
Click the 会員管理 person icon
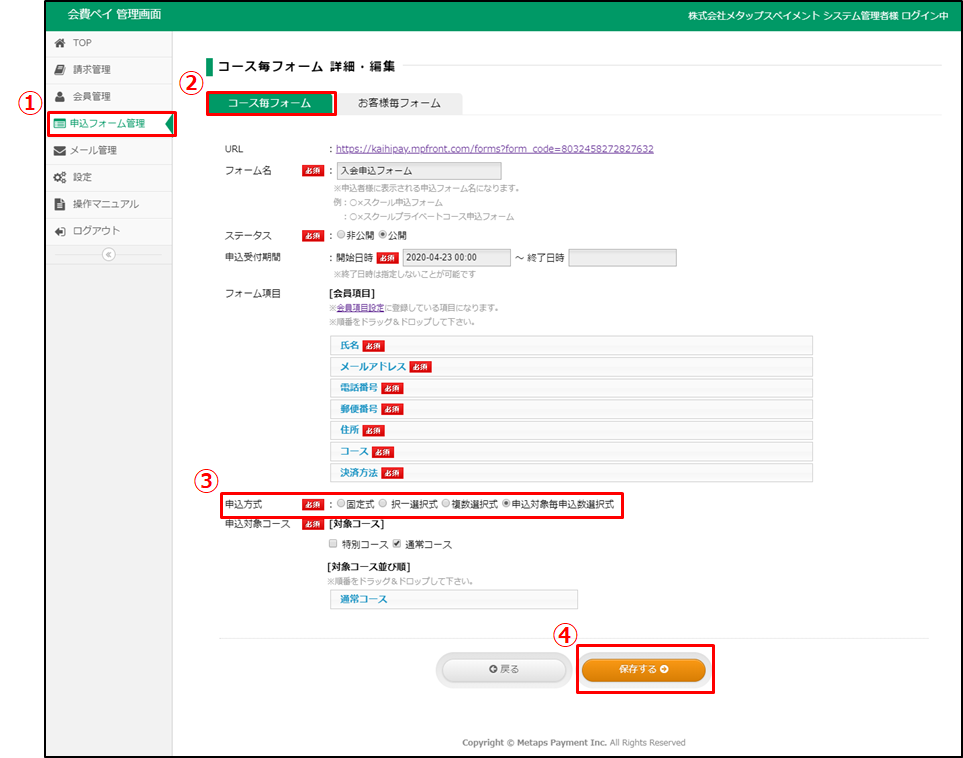(60, 97)
